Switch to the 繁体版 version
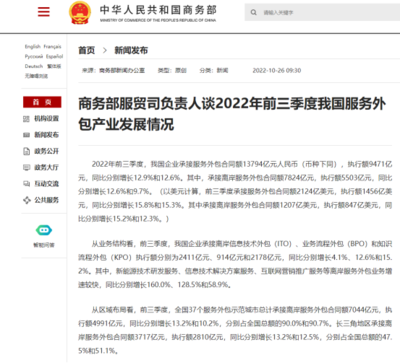 [54, 66]
